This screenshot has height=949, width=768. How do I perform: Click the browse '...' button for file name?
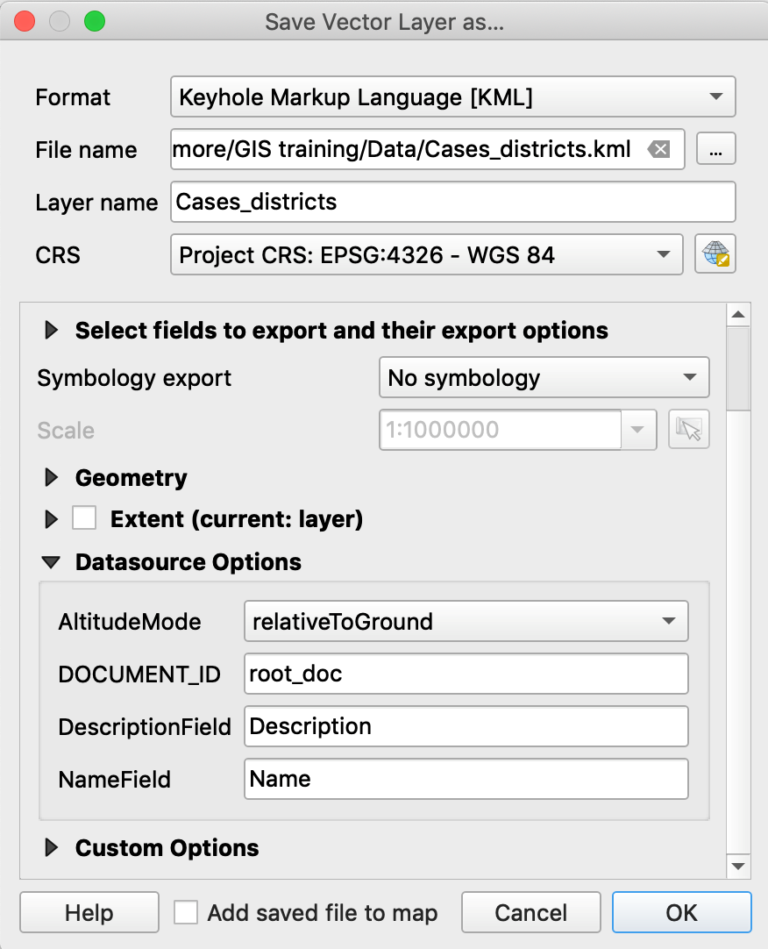[x=716, y=149]
